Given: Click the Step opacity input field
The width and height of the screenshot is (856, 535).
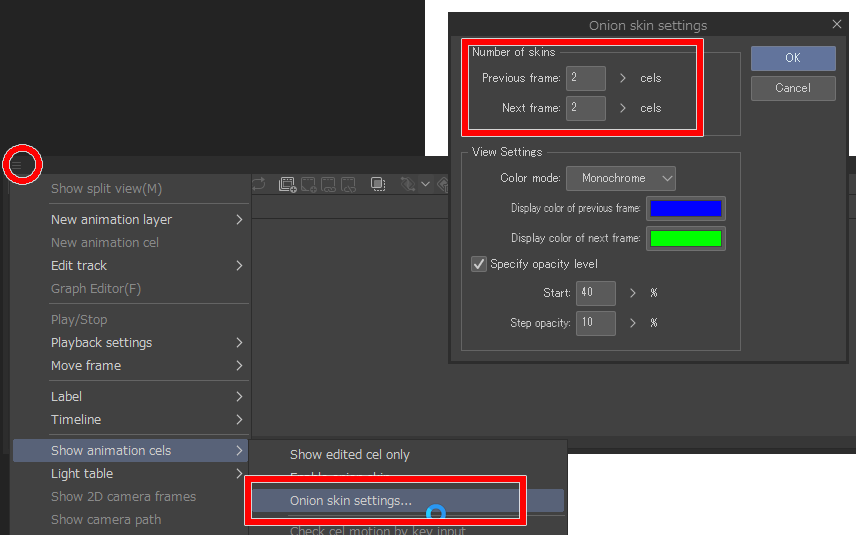Looking at the screenshot, I should [596, 323].
